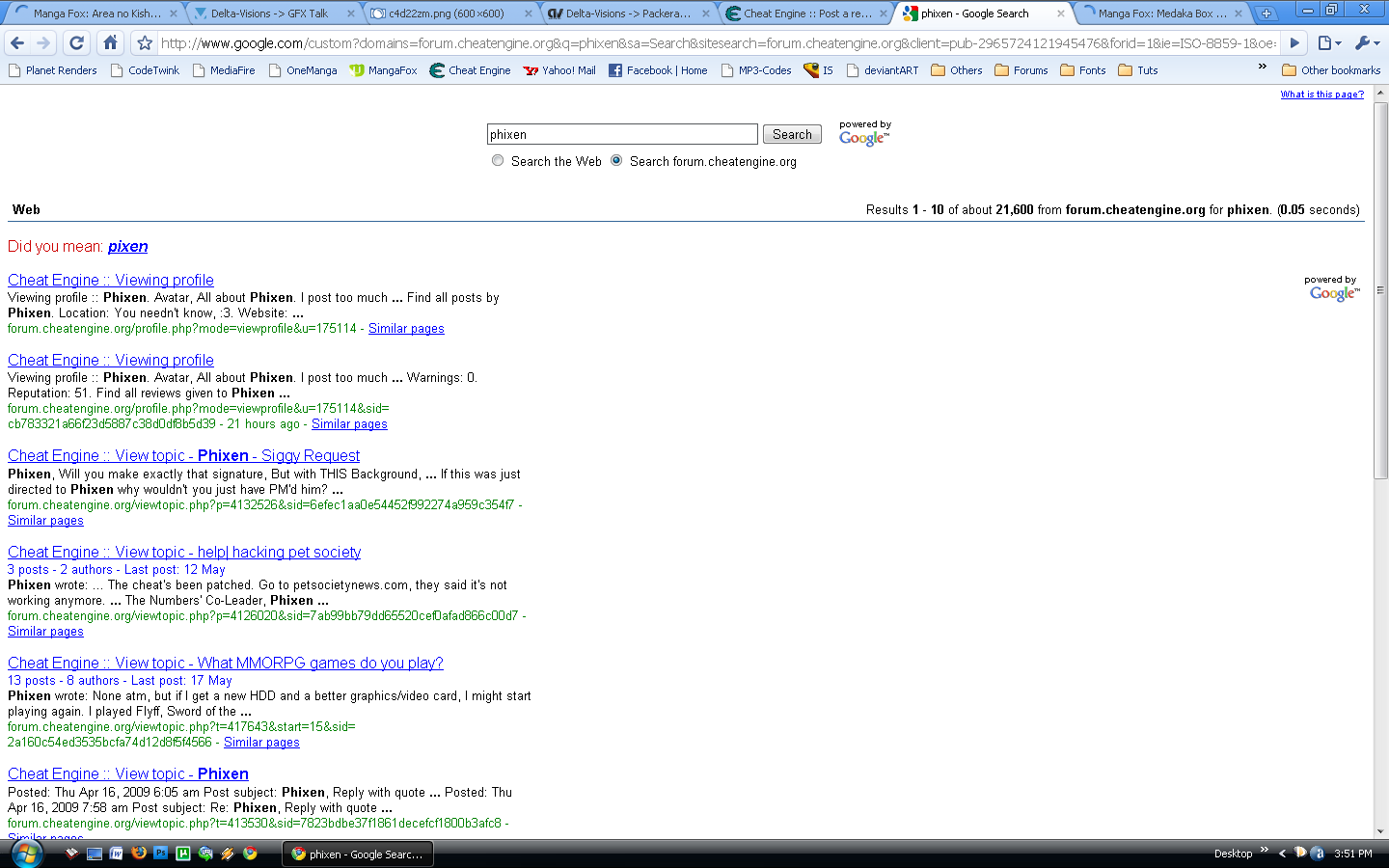Viewport: 1389px width, 868px height.
Task: Open the OneManga bookmark
Action: 303,70
